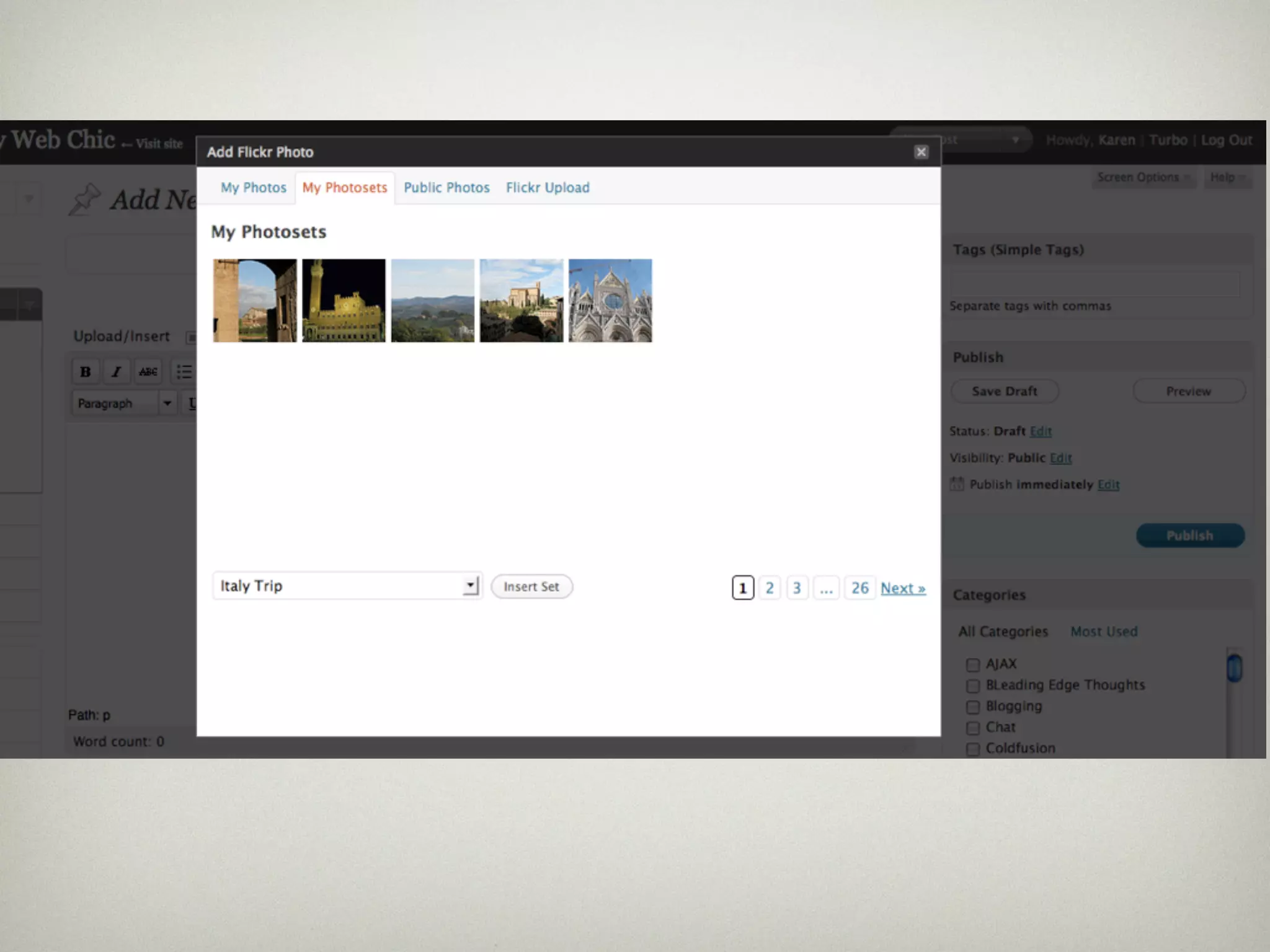Screen dimensions: 1270x952
Task: Tick the Chat category checkbox
Action: click(973, 728)
